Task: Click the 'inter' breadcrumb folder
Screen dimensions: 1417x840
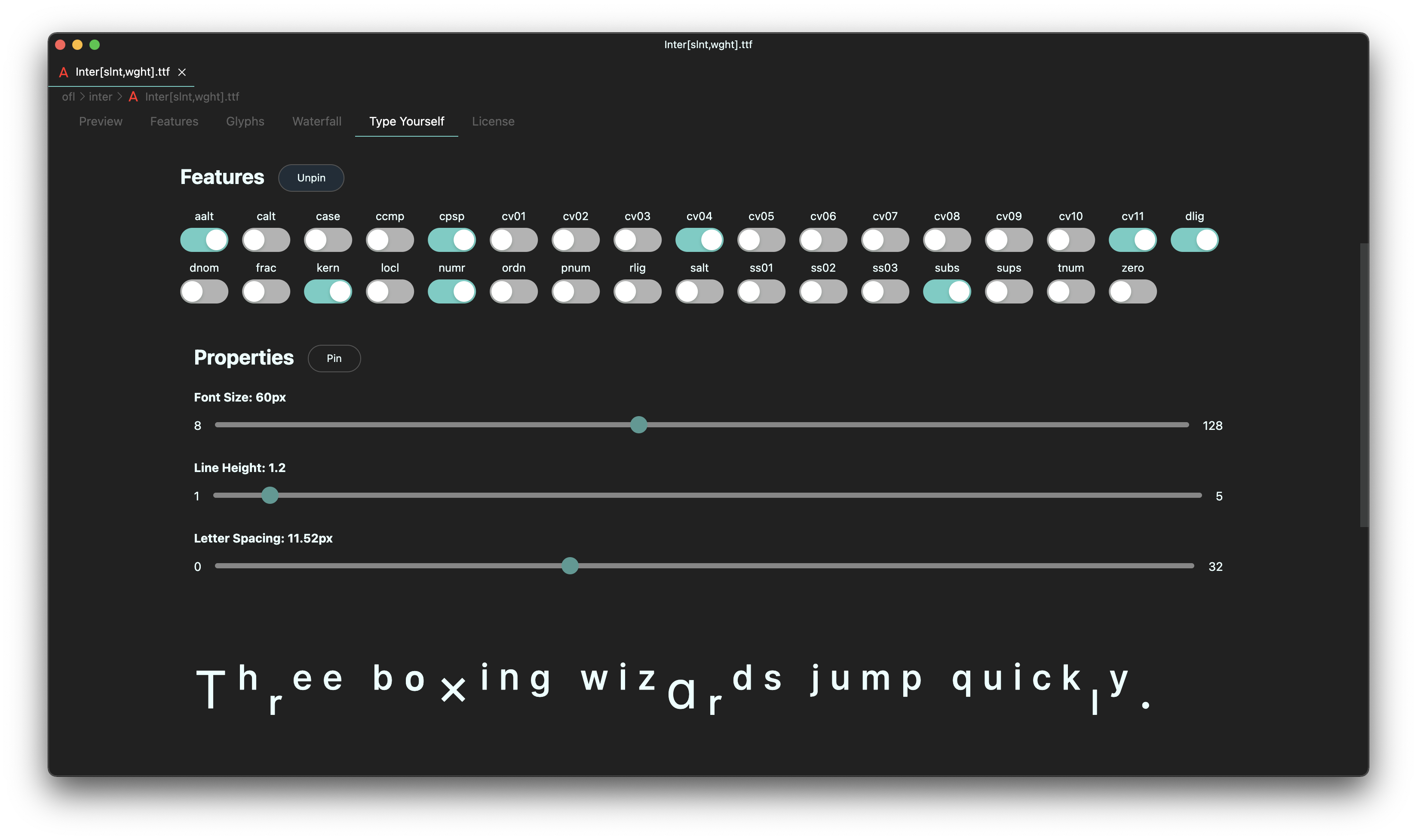Action: coord(100,97)
